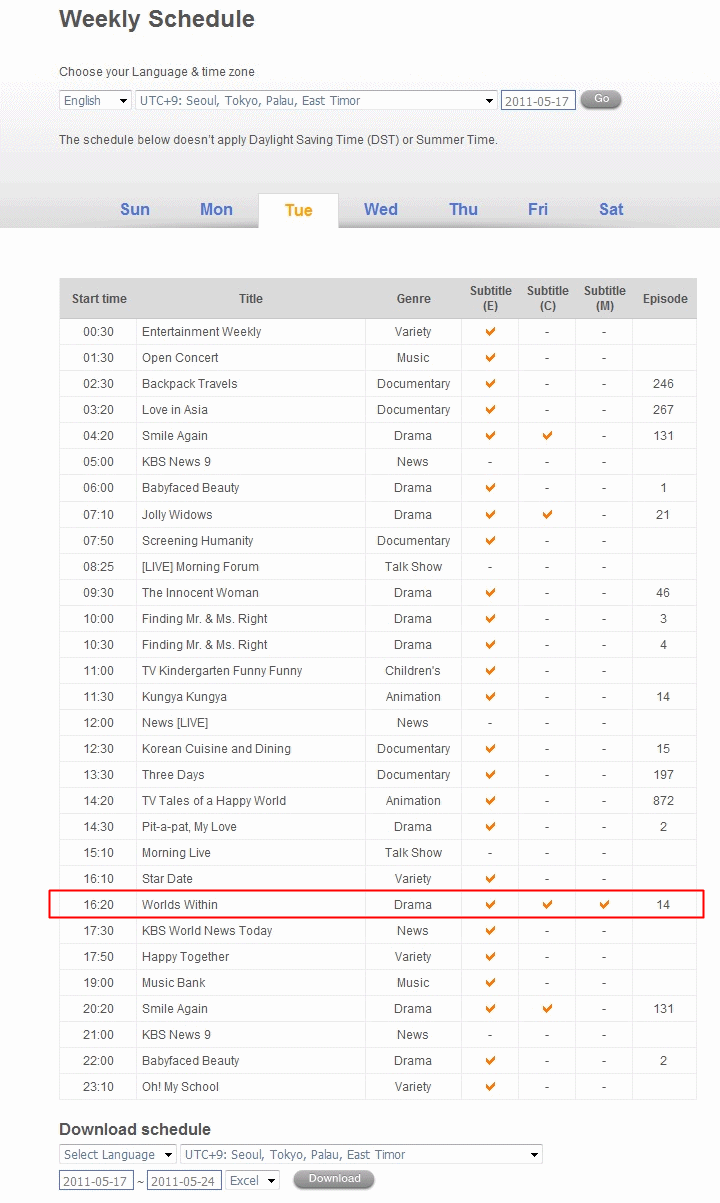Click the Subtitle (E) checkmark for Happy Together

(490, 956)
